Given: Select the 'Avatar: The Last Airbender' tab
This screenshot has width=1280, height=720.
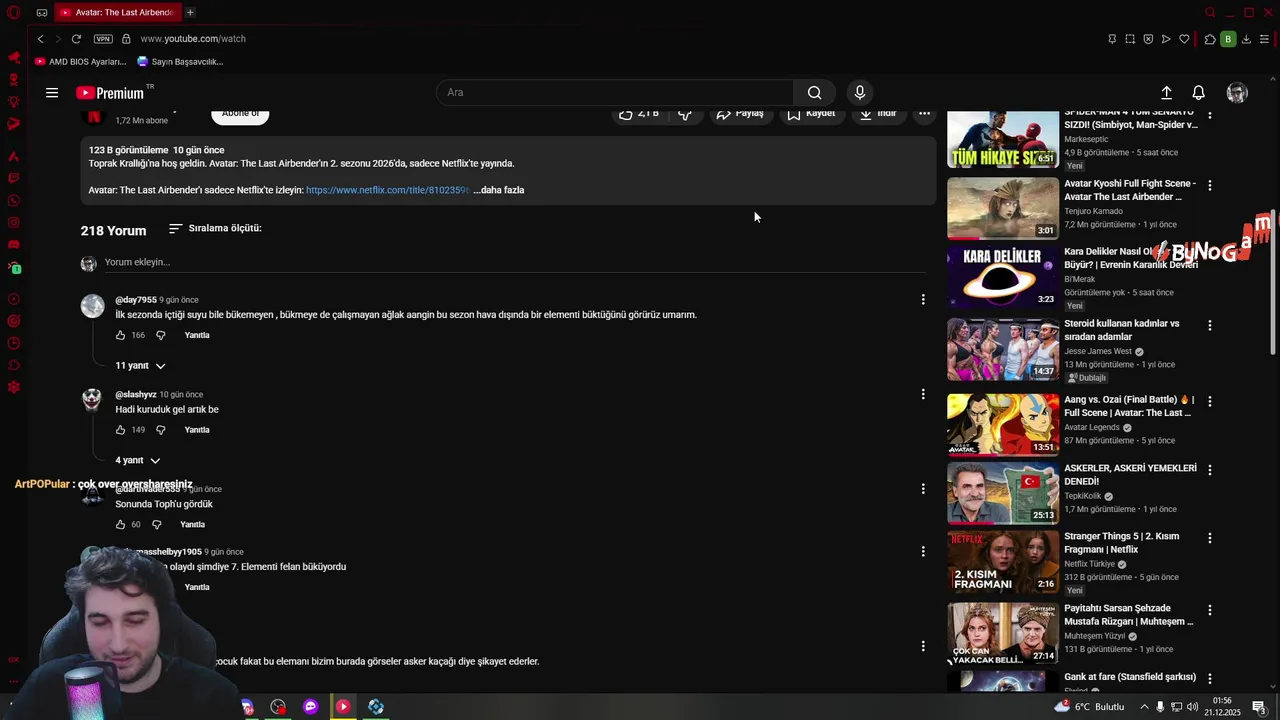Looking at the screenshot, I should pyautogui.click(x=116, y=12).
